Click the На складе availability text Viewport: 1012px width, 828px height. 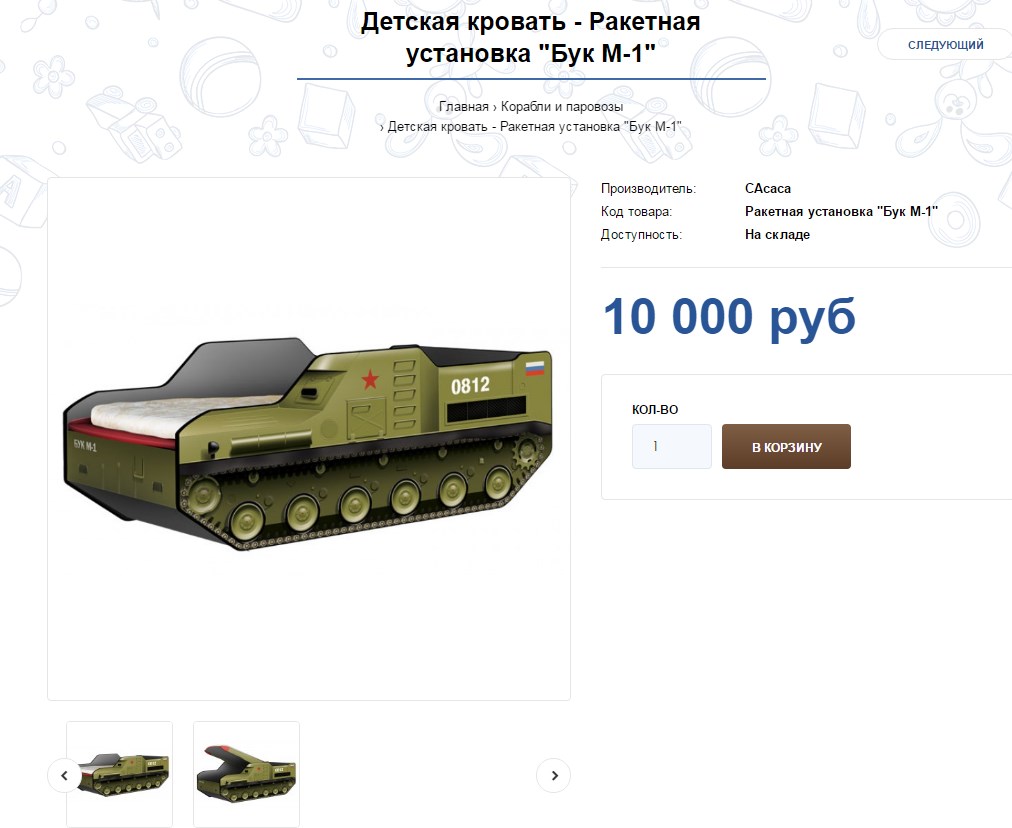[x=777, y=234]
